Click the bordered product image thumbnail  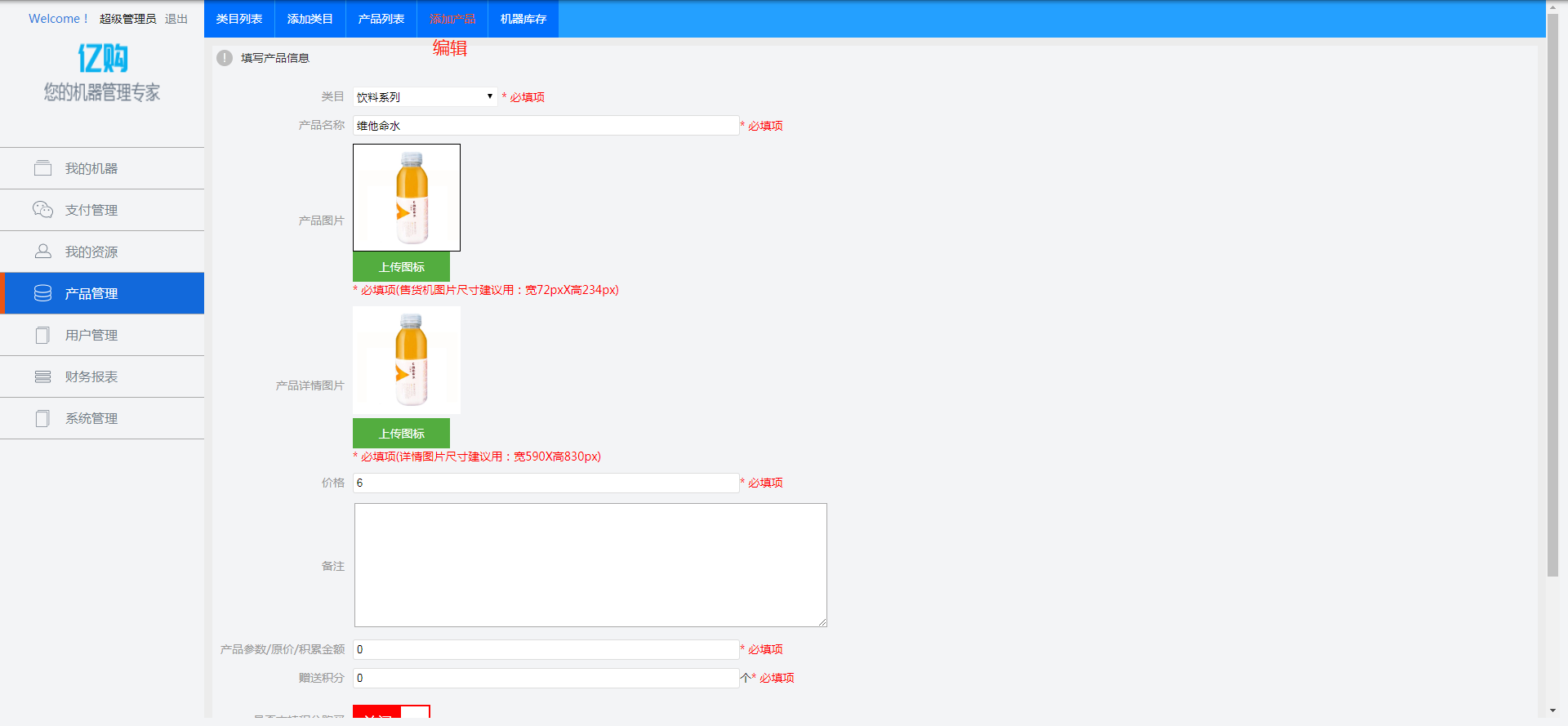tap(407, 198)
